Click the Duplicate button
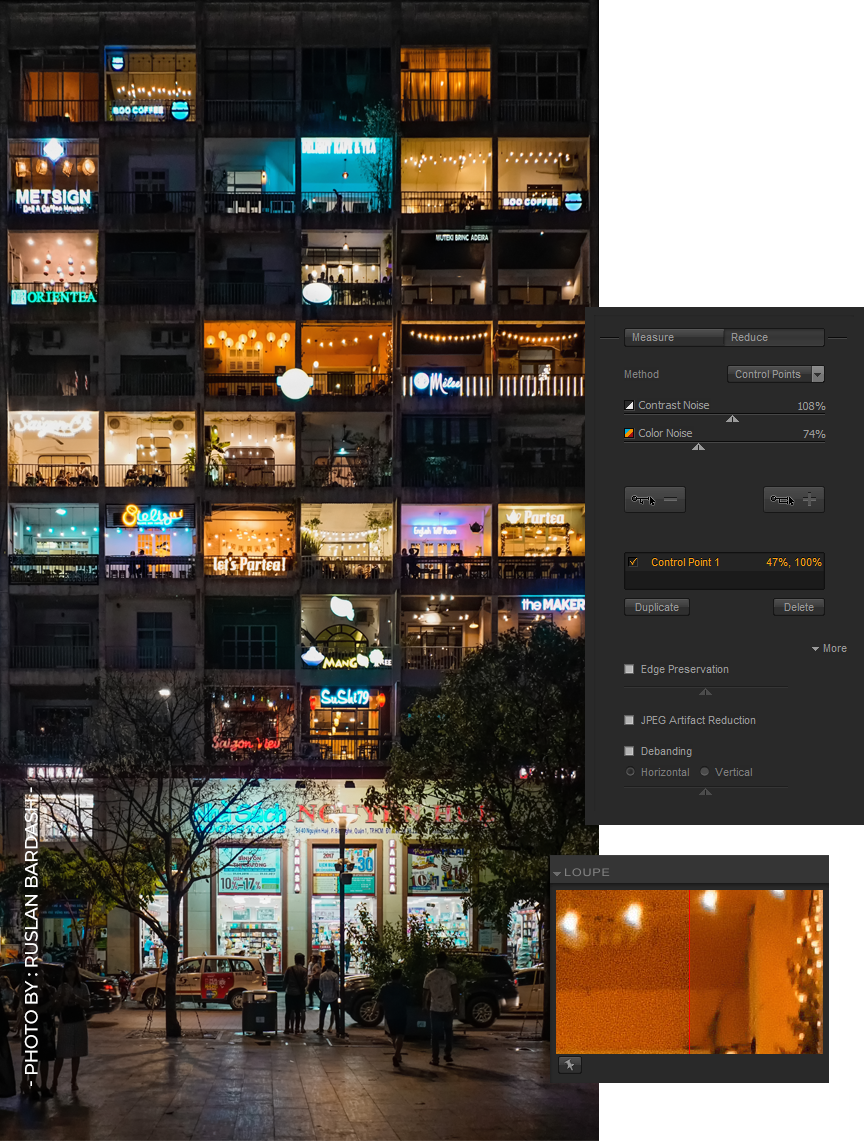 click(657, 607)
